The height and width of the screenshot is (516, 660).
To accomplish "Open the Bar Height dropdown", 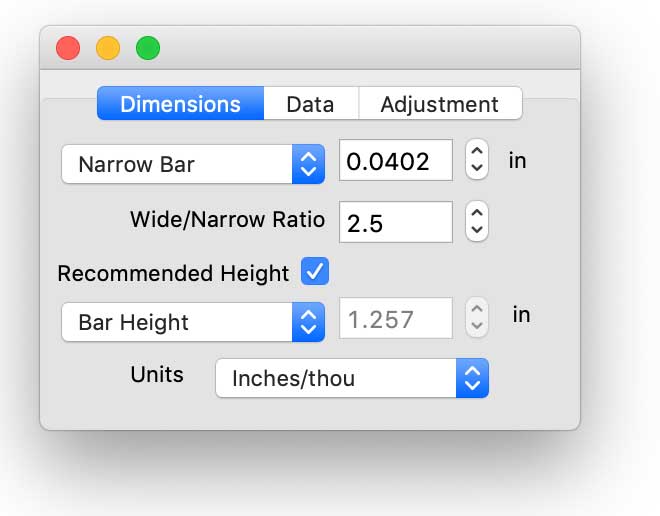I will pyautogui.click(x=193, y=322).
